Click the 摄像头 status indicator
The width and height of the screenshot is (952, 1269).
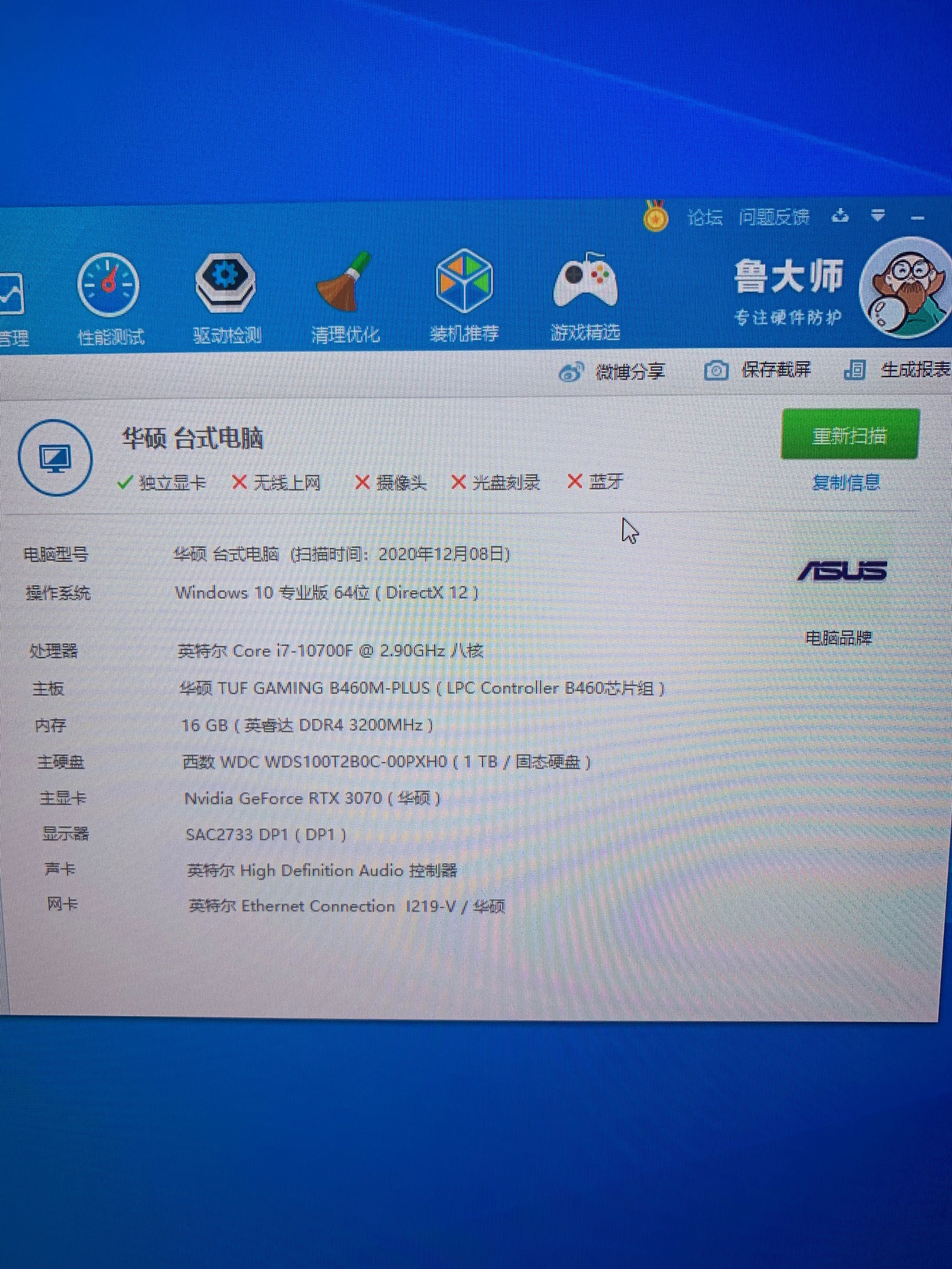391,483
